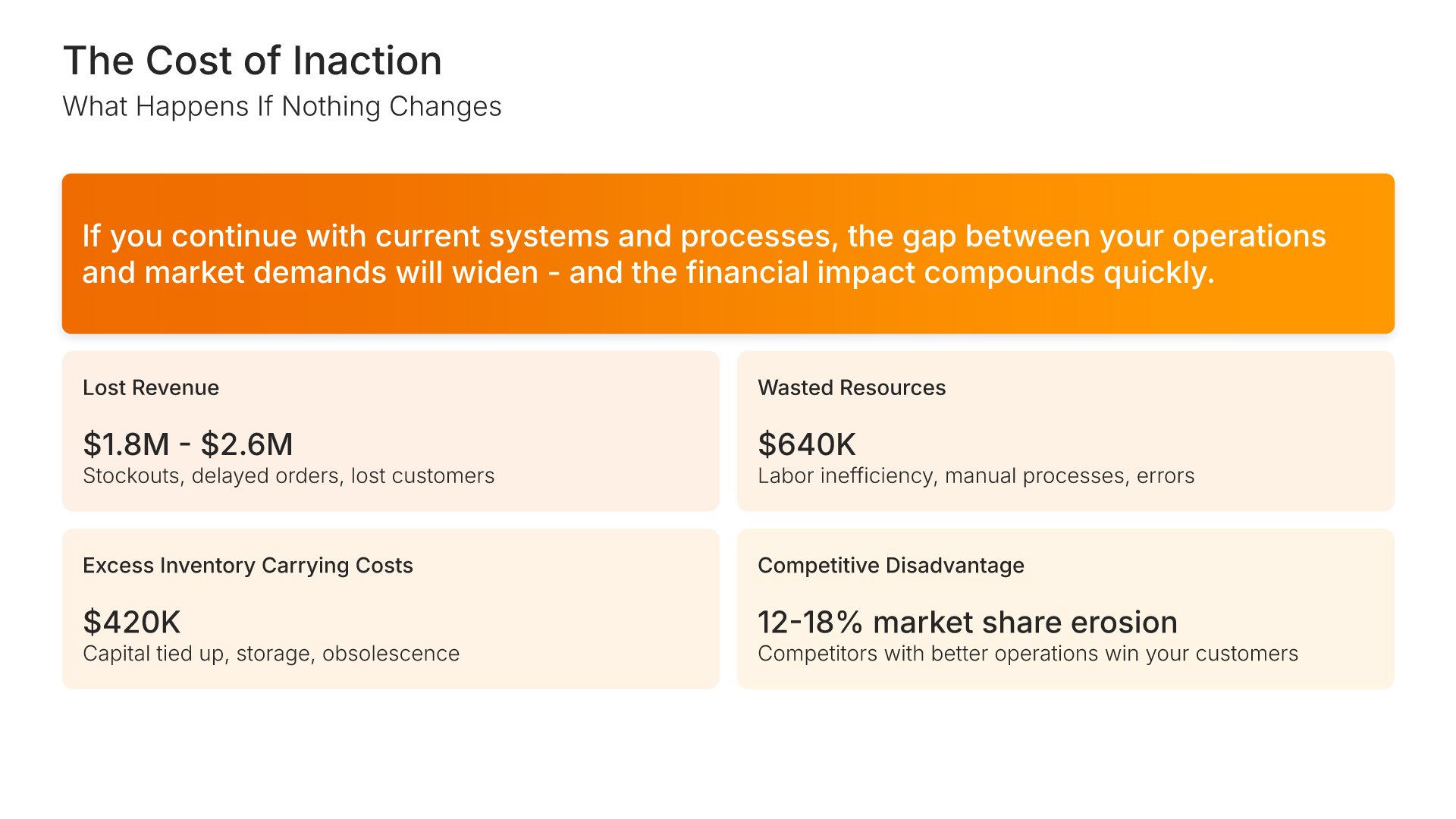Screen dimensions: 1456x819
Task: Click the "$1.8M - $2.6M" figure
Action: tap(187, 444)
